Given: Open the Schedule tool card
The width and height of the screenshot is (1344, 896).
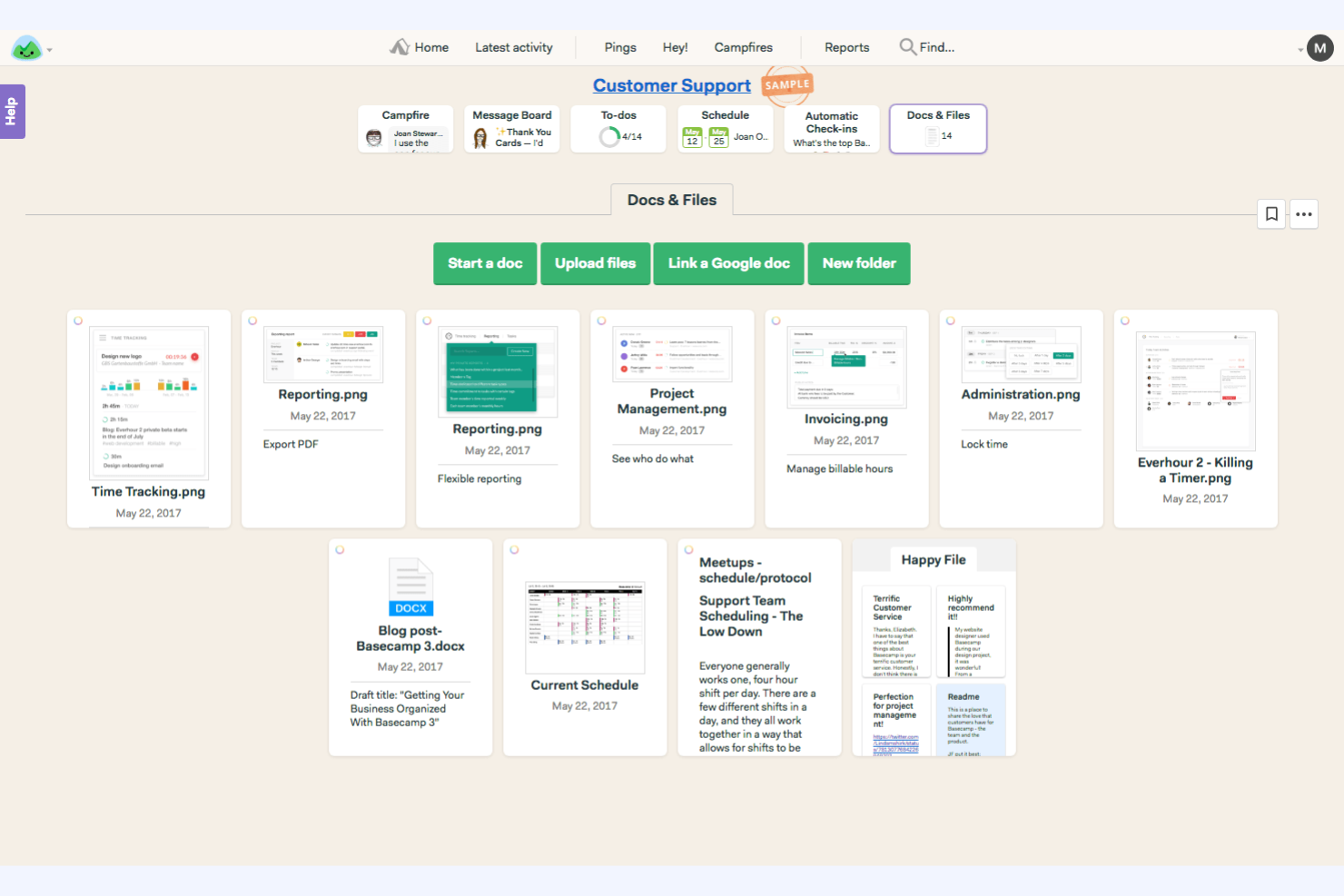Looking at the screenshot, I should click(725, 128).
